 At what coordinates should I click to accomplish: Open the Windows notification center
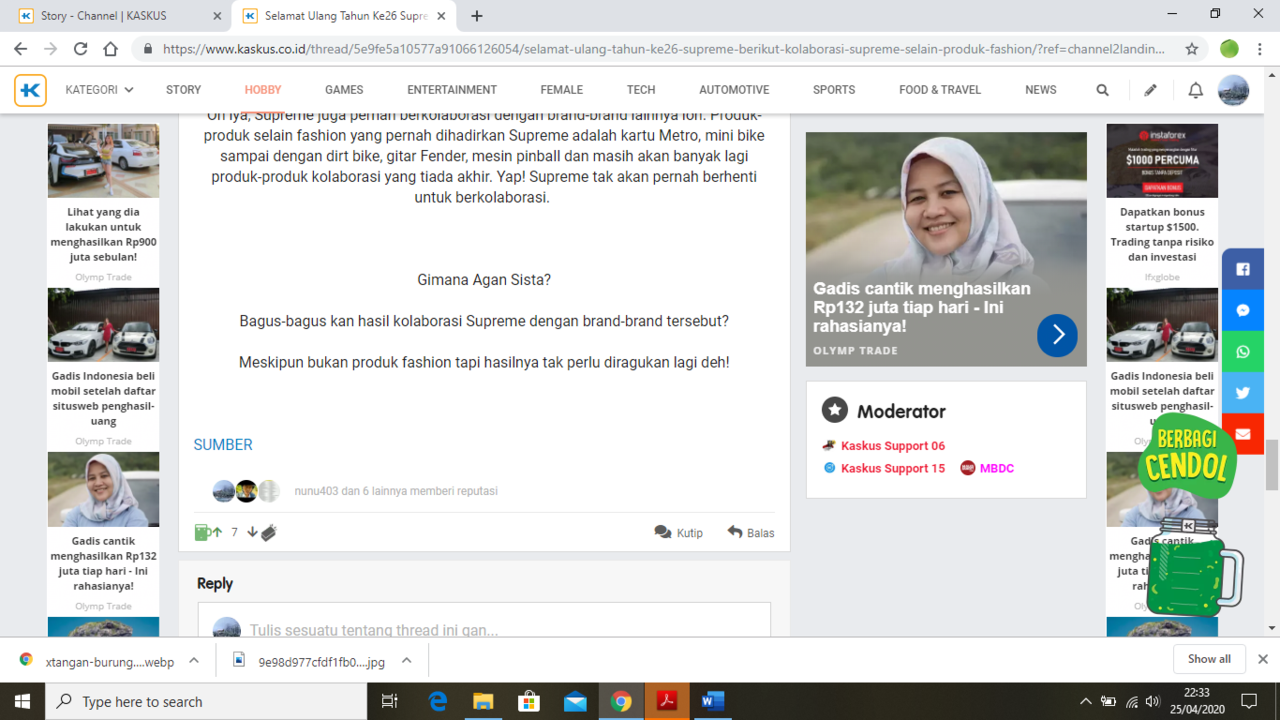click(x=1249, y=702)
